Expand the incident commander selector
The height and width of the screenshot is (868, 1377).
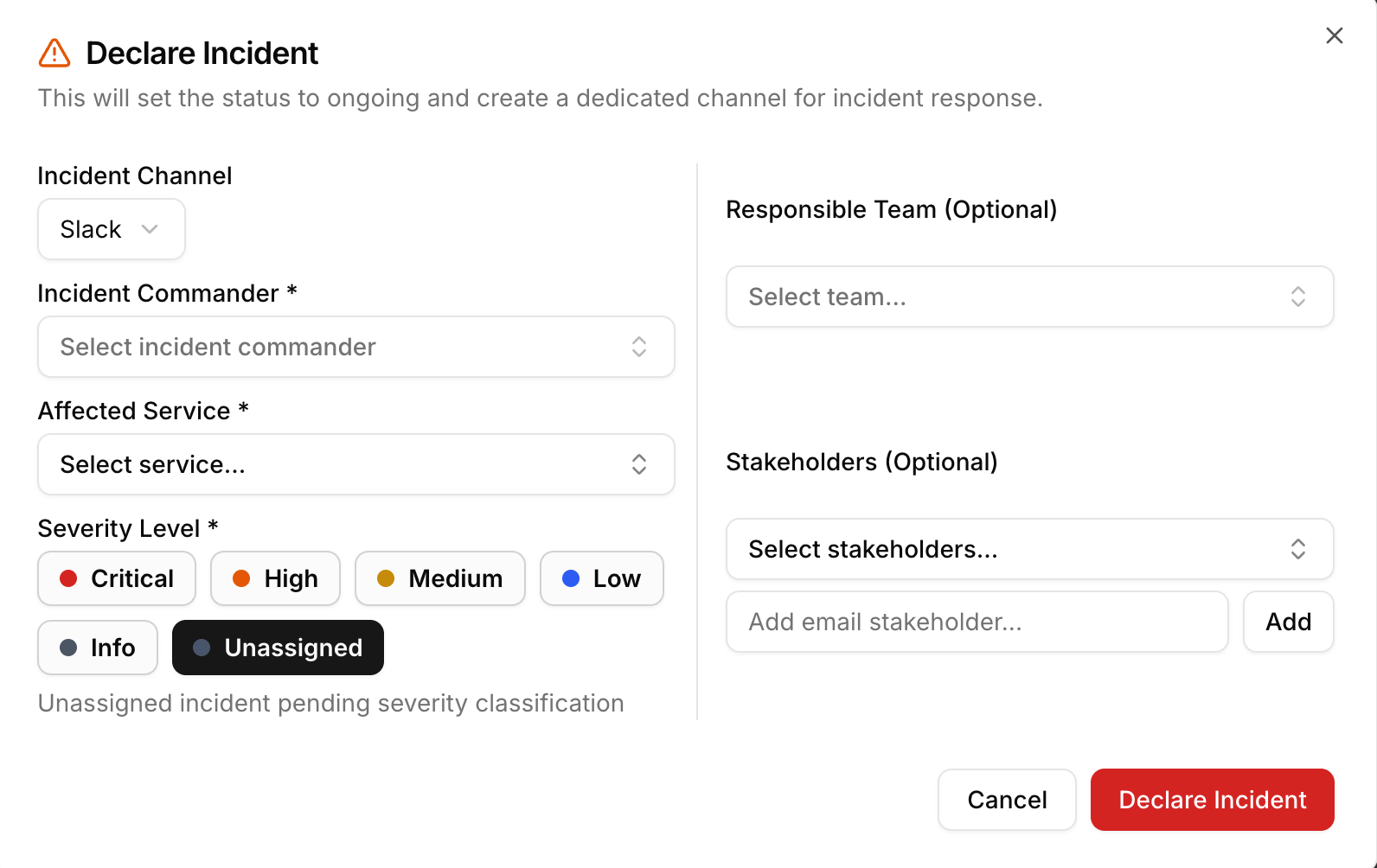(x=355, y=347)
